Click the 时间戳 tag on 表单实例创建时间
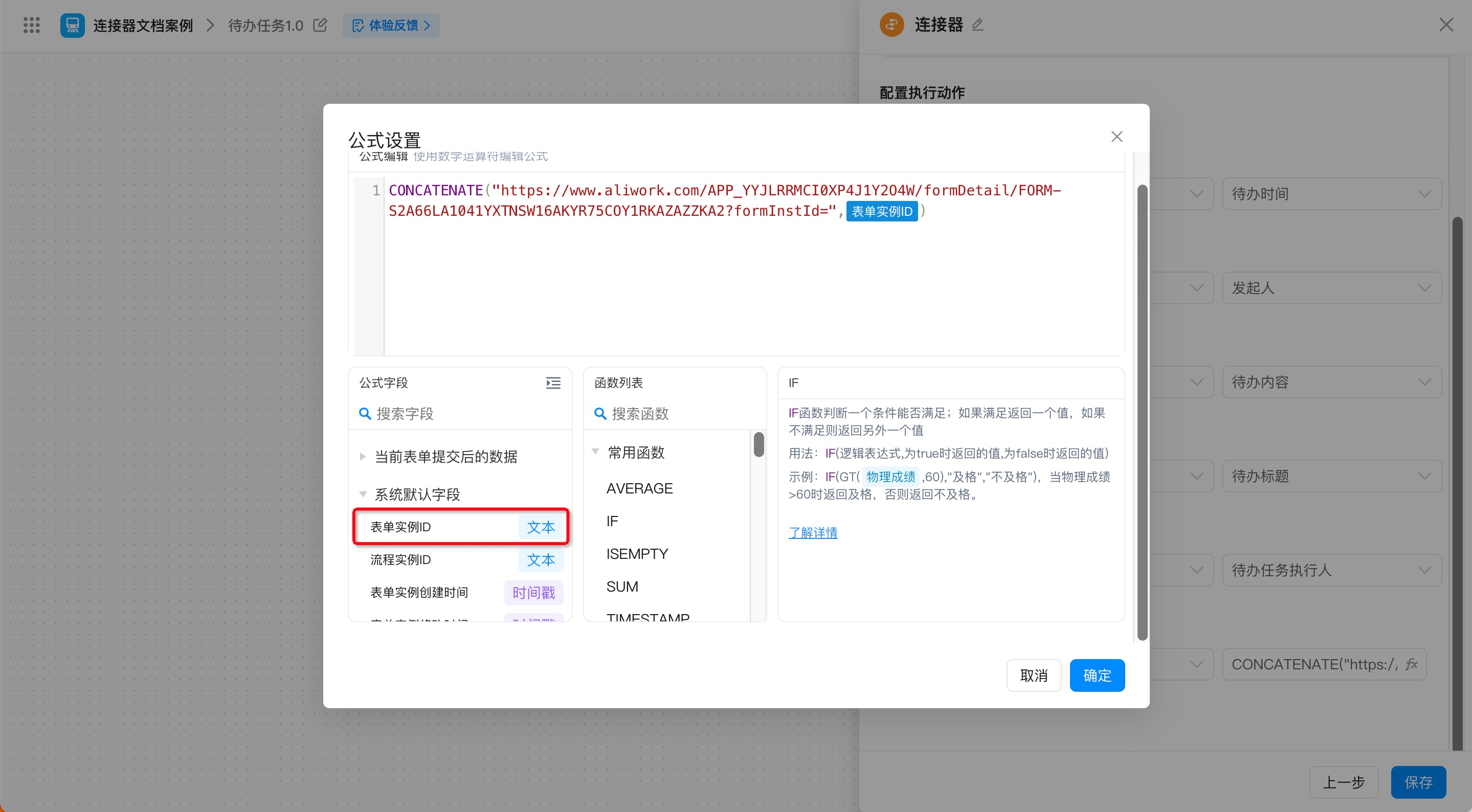Image resolution: width=1472 pixels, height=812 pixels. click(533, 592)
